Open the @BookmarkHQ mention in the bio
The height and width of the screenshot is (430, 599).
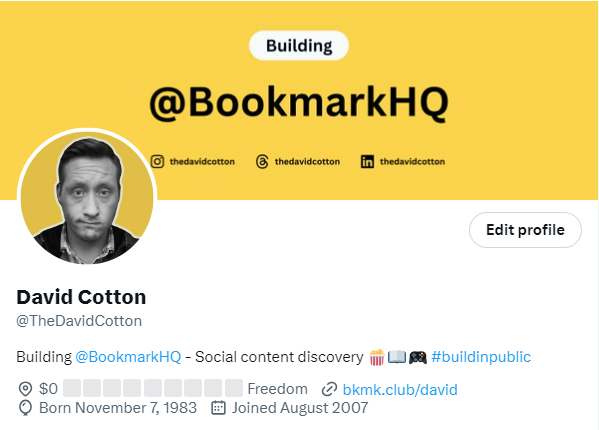click(128, 357)
